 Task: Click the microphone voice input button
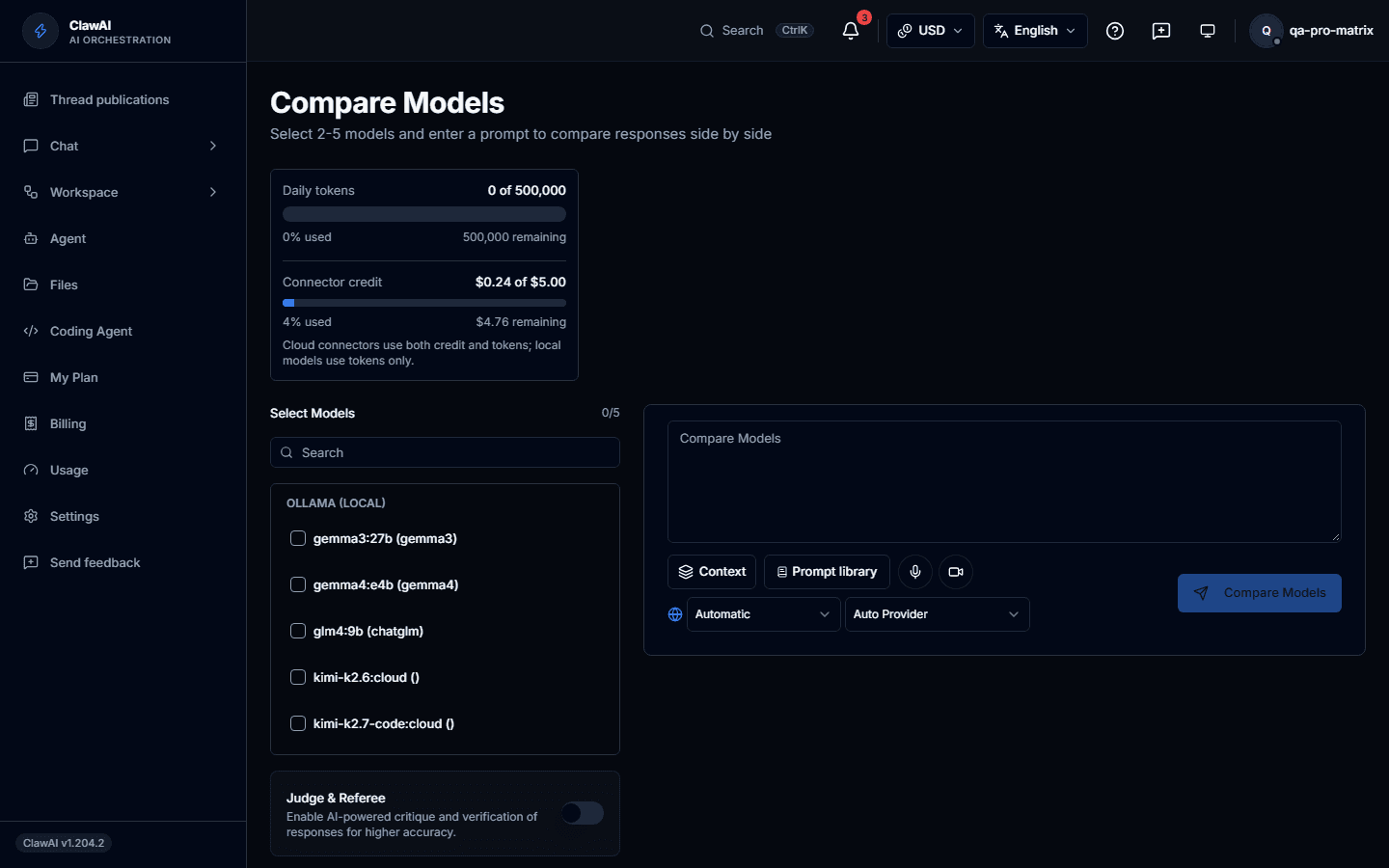tap(915, 572)
